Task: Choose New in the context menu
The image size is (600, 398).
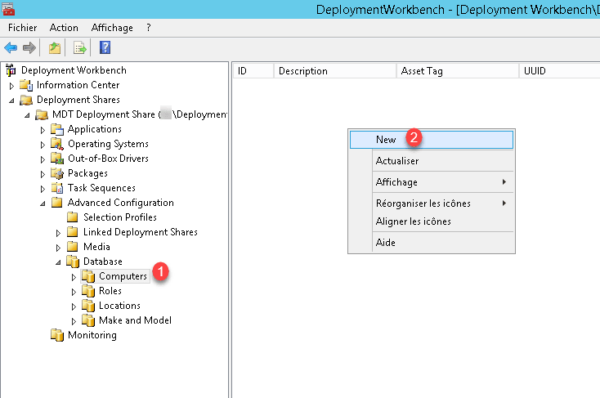Action: (431, 140)
